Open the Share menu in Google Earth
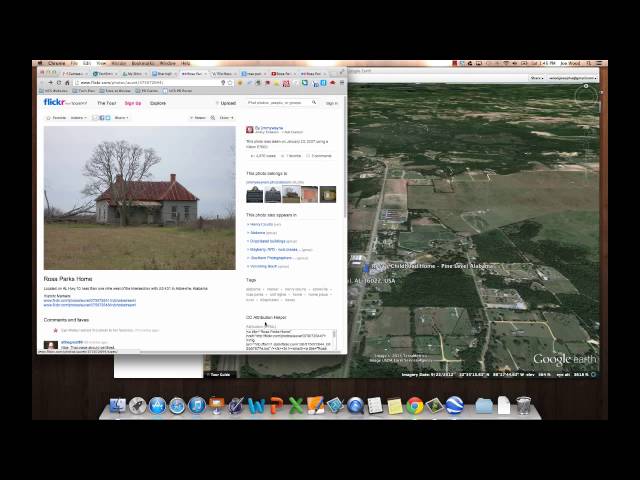Screen dimensions: 640x480 536,78
